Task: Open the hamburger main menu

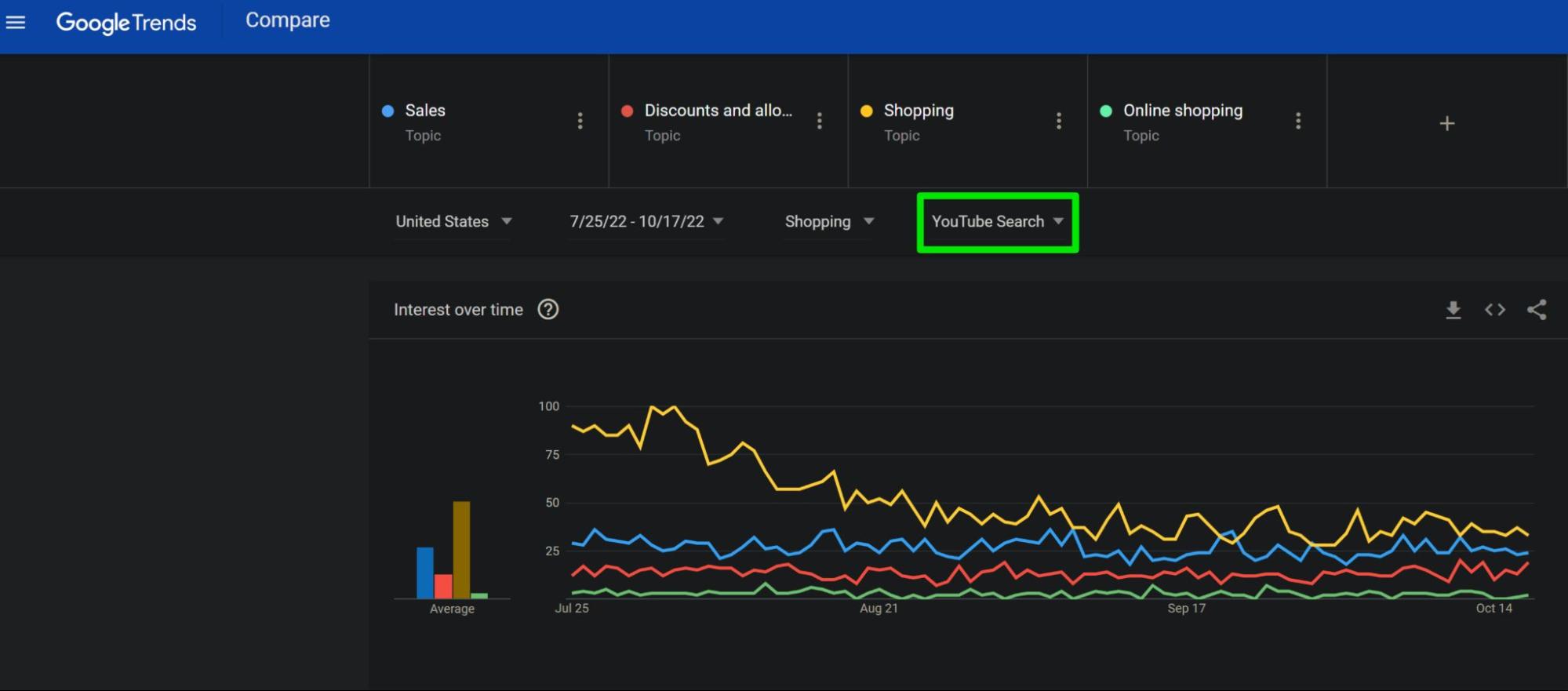Action: point(16,22)
